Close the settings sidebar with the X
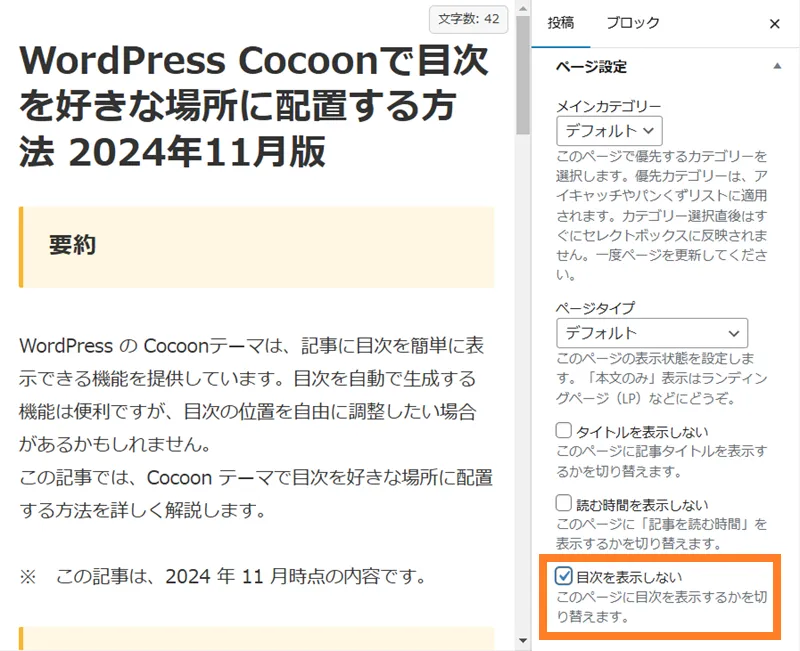 [774, 24]
